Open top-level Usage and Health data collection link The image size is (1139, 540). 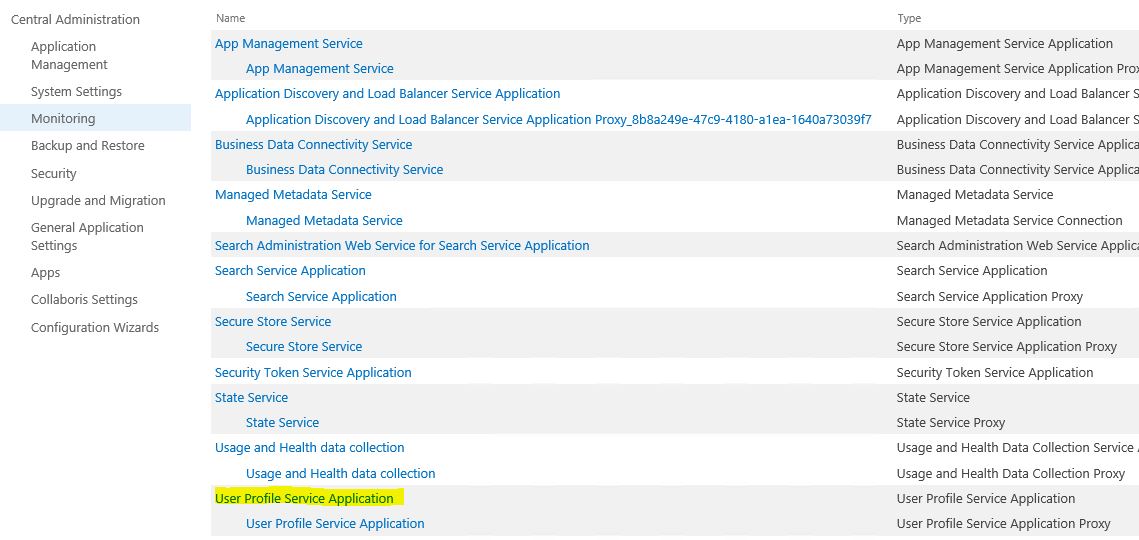click(x=309, y=448)
